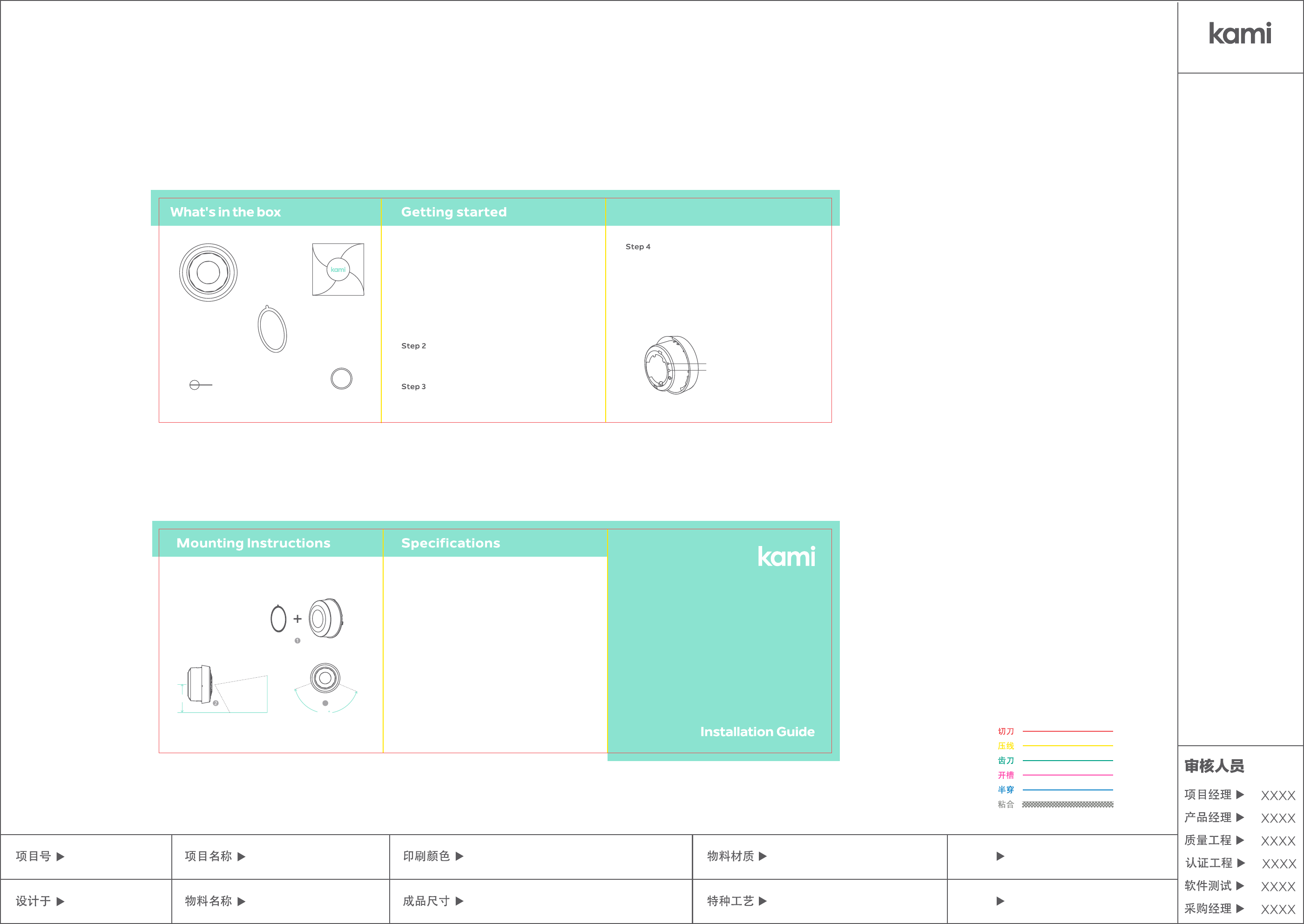
Task: Click the arrow after 认证工程
Action: pos(1242,863)
